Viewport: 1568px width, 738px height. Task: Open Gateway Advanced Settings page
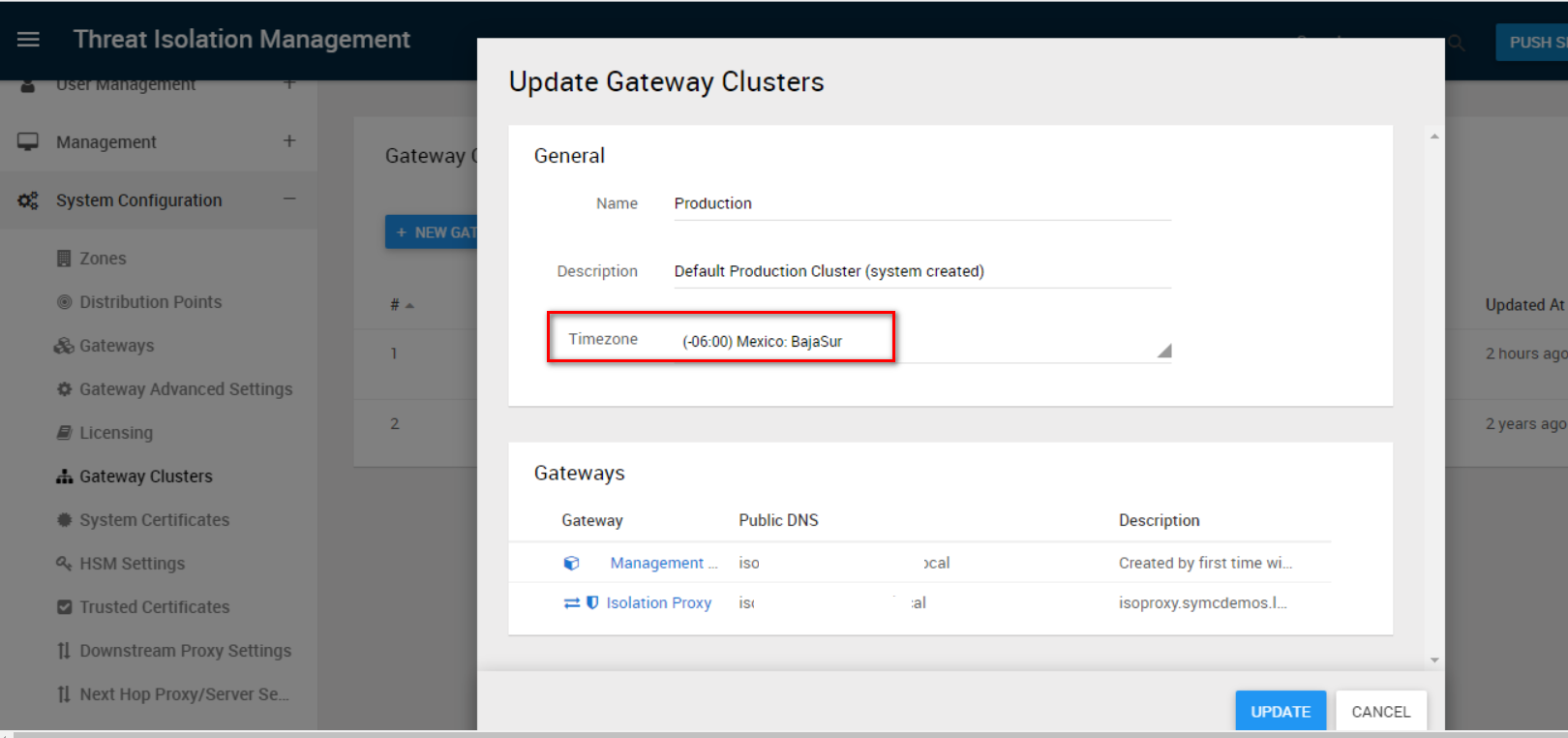(x=185, y=389)
